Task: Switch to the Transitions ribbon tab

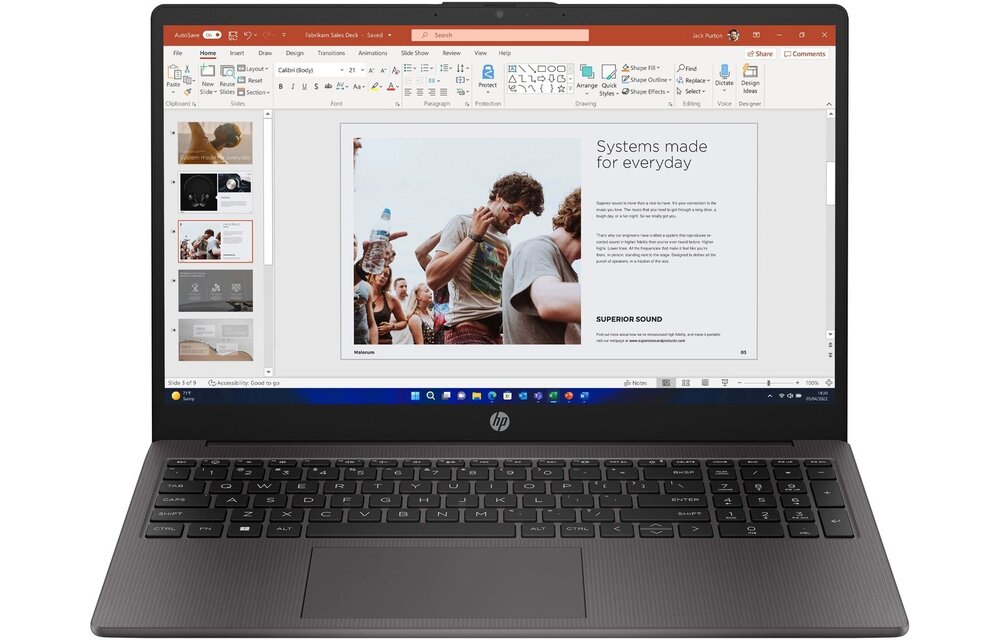Action: 331,53
